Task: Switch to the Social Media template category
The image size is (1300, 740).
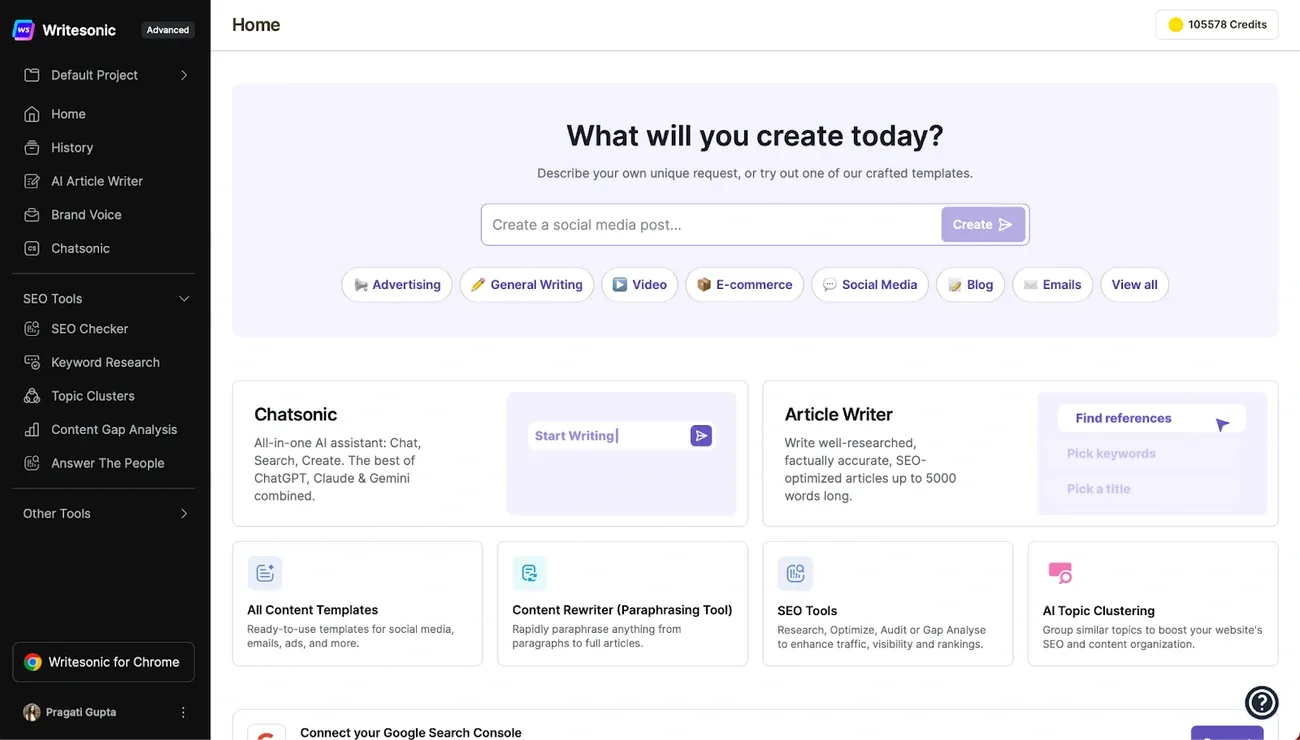Action: coord(869,284)
